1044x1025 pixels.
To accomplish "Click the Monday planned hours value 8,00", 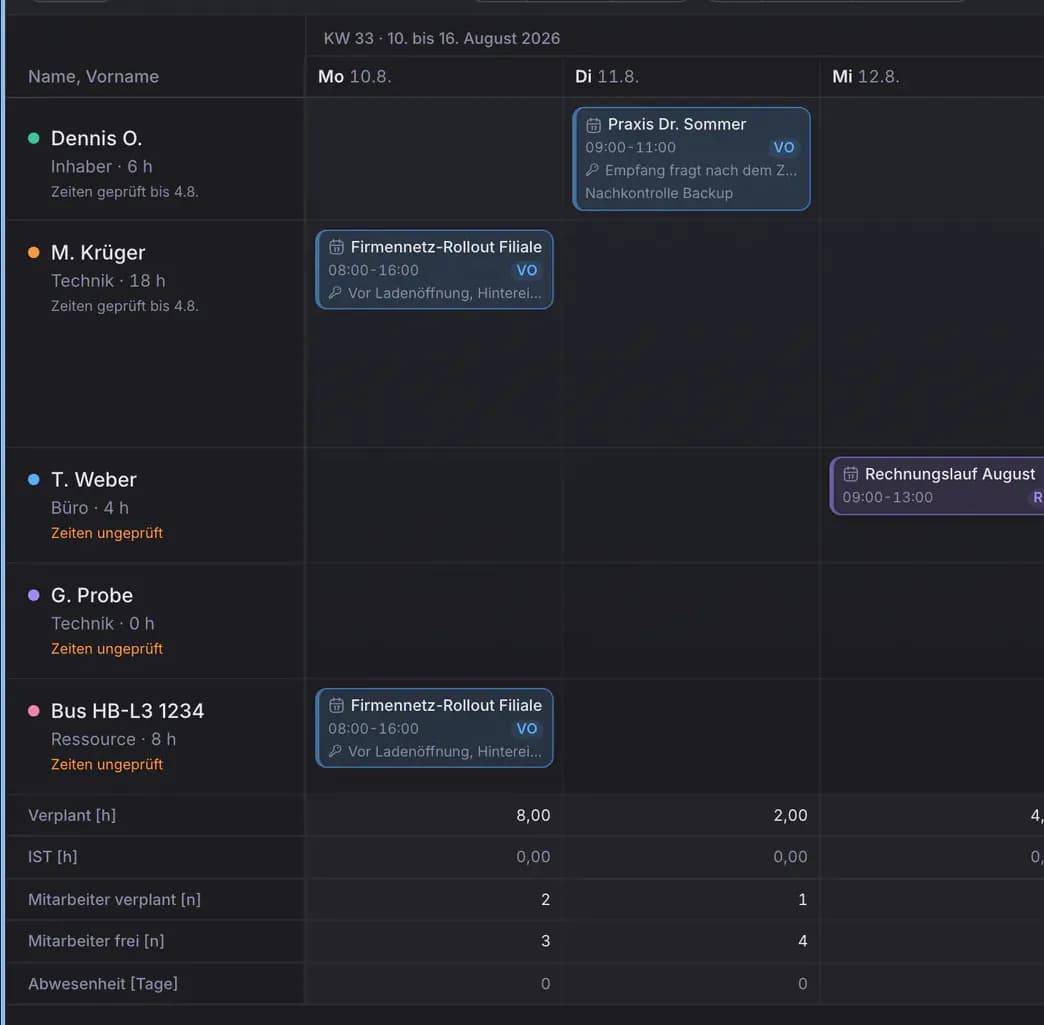I will coord(533,815).
